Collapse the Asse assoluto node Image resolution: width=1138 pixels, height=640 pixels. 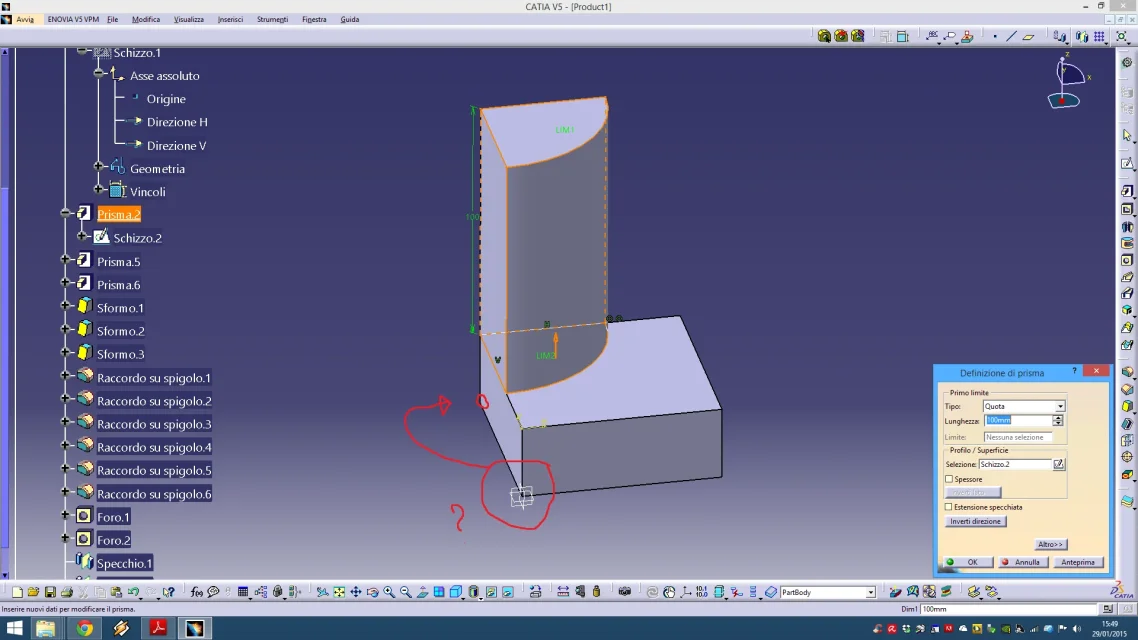[x=99, y=73]
